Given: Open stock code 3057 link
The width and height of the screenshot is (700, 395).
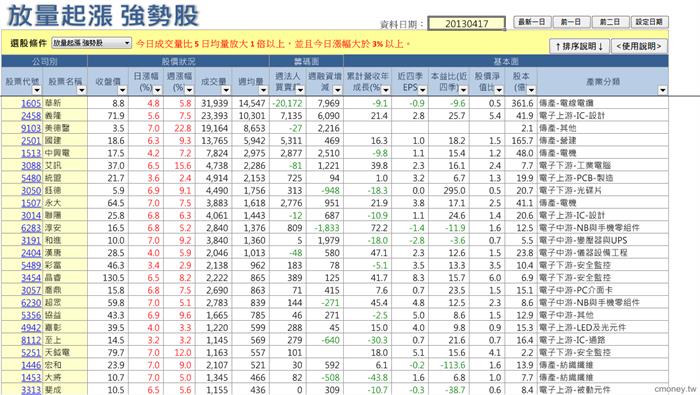Looking at the screenshot, I should [x=31, y=290].
